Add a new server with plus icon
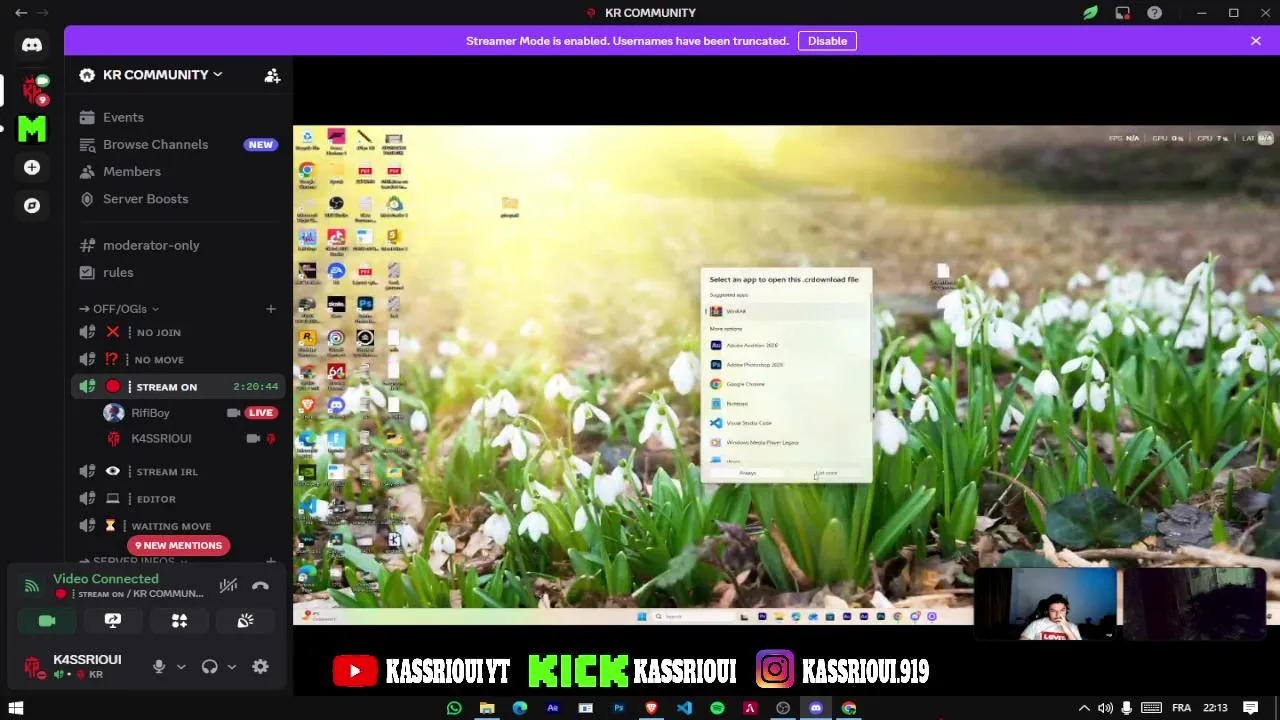Screen dimensions: 1280x720 point(32,167)
